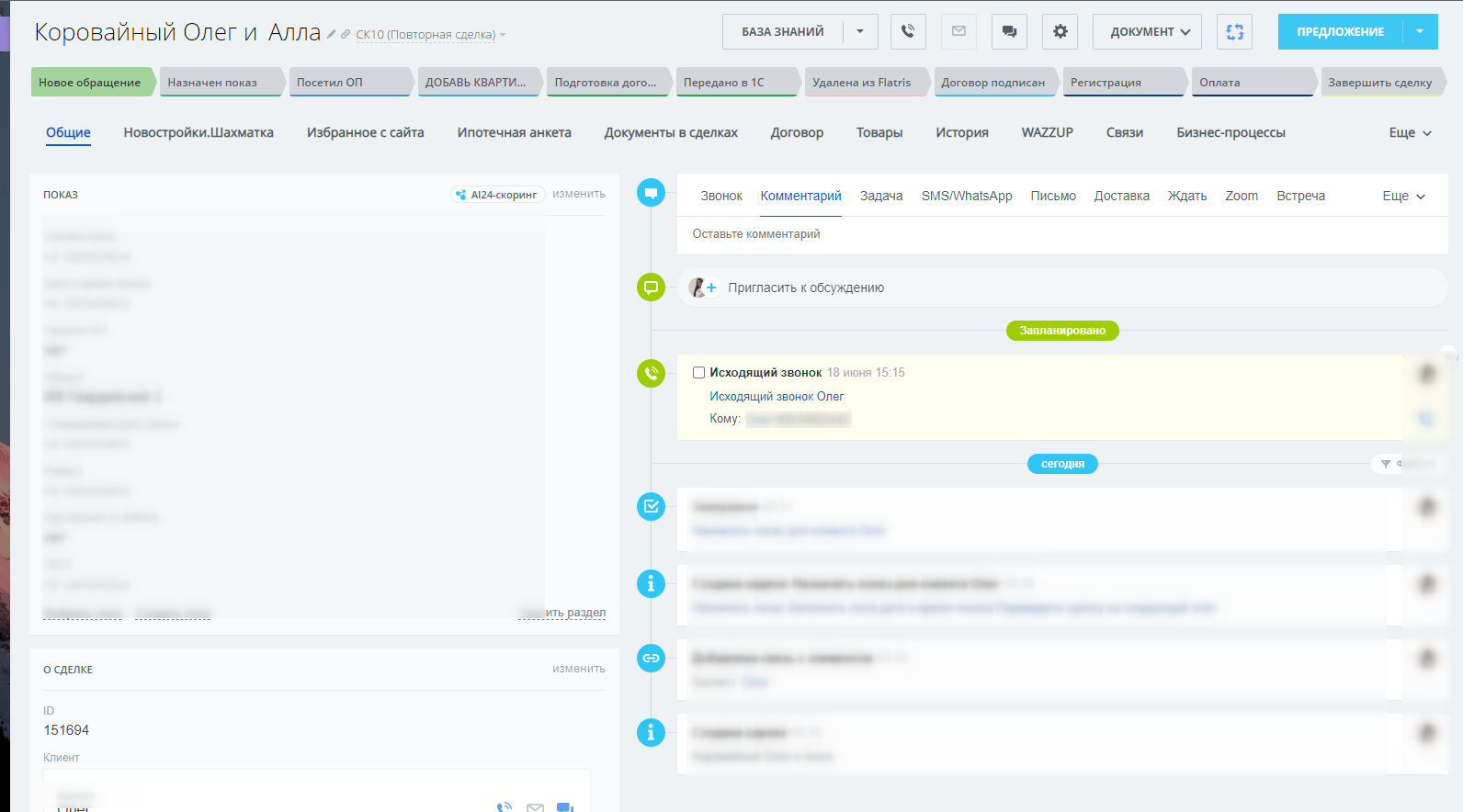The width and height of the screenshot is (1463, 812).
Task: Select the Общие tab
Action: 68,132
